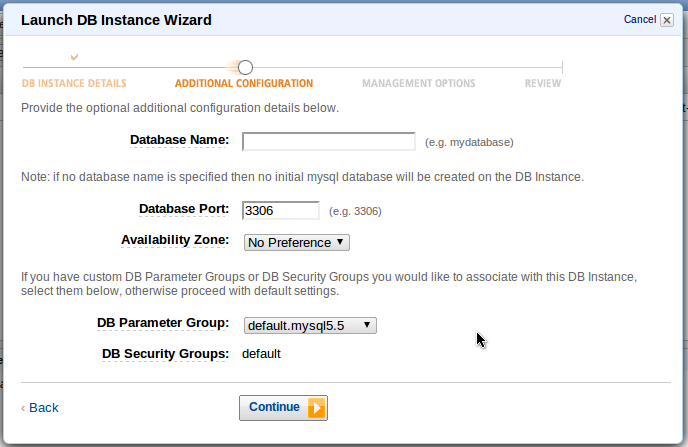Viewport: 688px width, 447px height.
Task: Focus the Database Name text field
Action: tap(329, 141)
